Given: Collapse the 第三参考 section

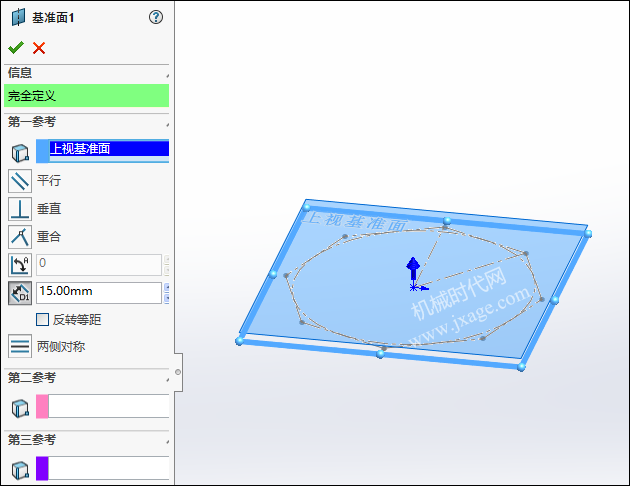Looking at the screenshot, I should coord(167,442).
